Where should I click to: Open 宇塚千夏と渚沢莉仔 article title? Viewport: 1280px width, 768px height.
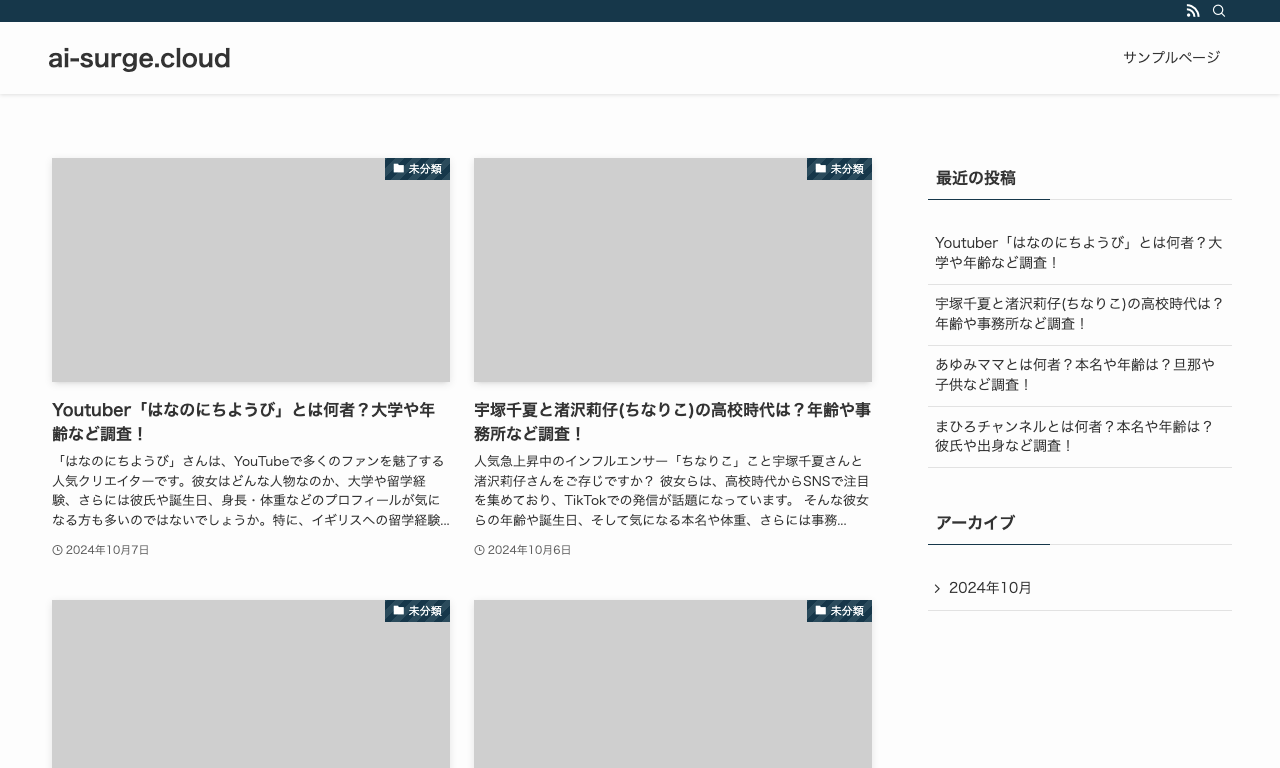click(x=673, y=422)
